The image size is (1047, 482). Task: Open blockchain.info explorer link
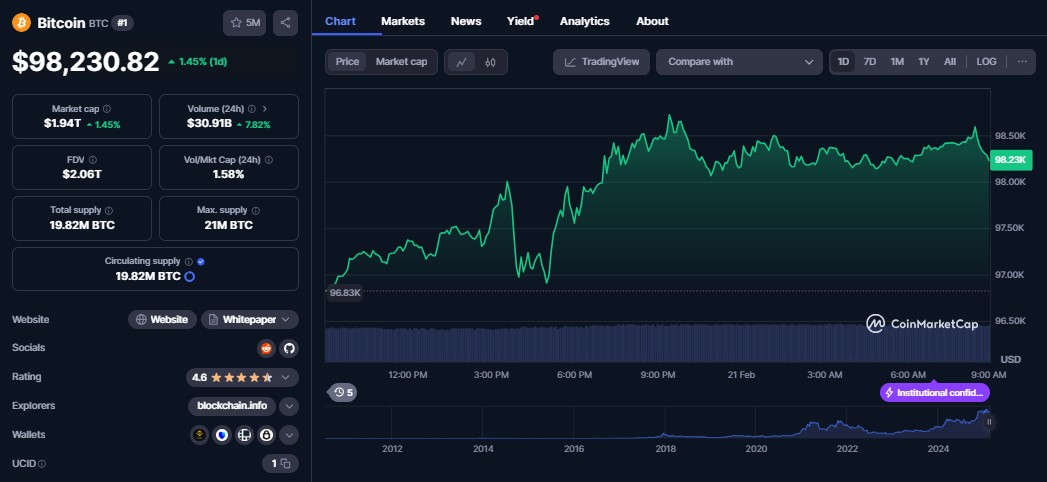[232, 406]
